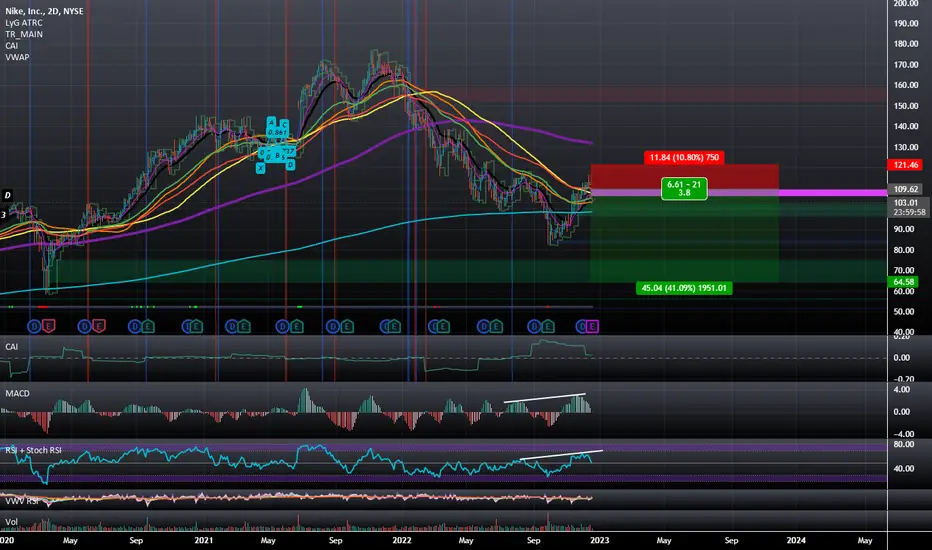Click the -4.00 label on the MACD scale

902,434
